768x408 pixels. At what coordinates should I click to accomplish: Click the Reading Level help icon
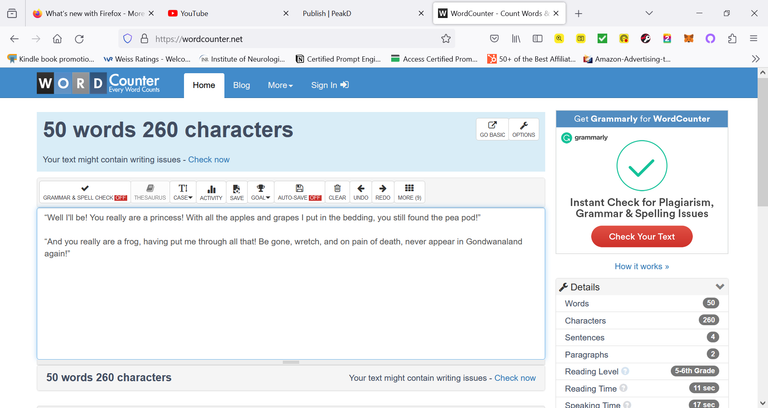625,371
